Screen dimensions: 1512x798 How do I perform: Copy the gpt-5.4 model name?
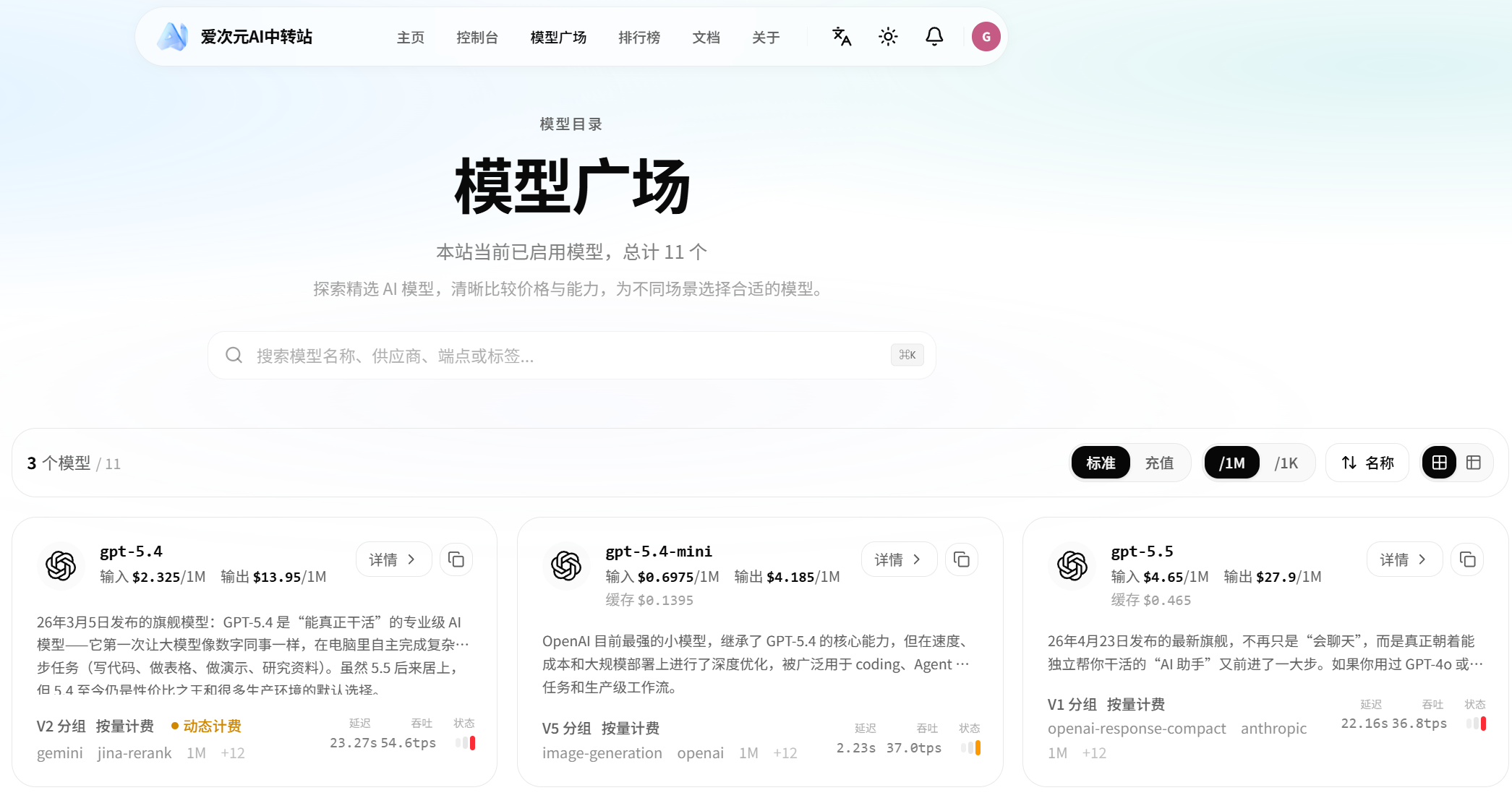456,559
